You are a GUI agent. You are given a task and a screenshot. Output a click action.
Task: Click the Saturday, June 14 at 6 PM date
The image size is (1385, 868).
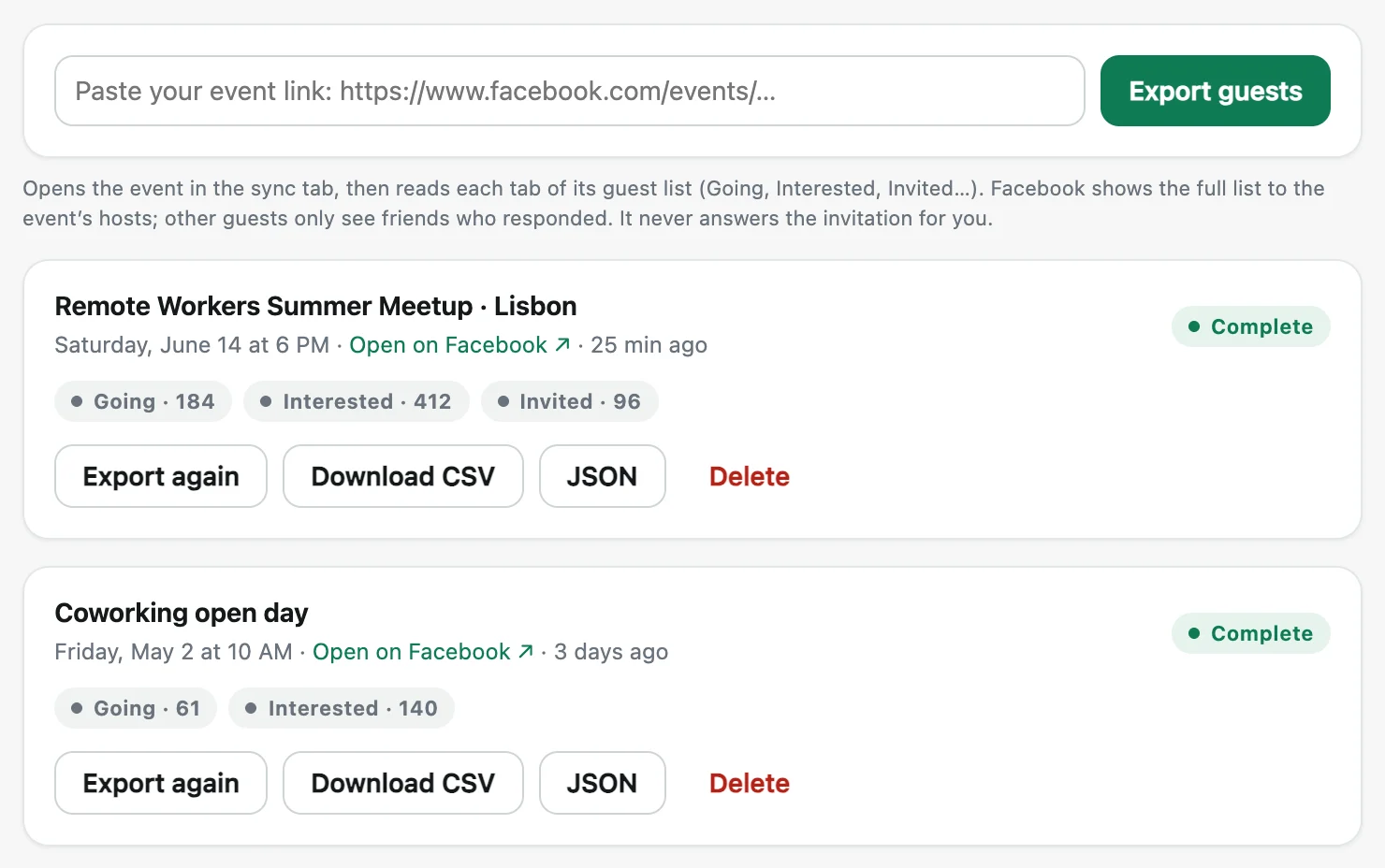coord(192,345)
